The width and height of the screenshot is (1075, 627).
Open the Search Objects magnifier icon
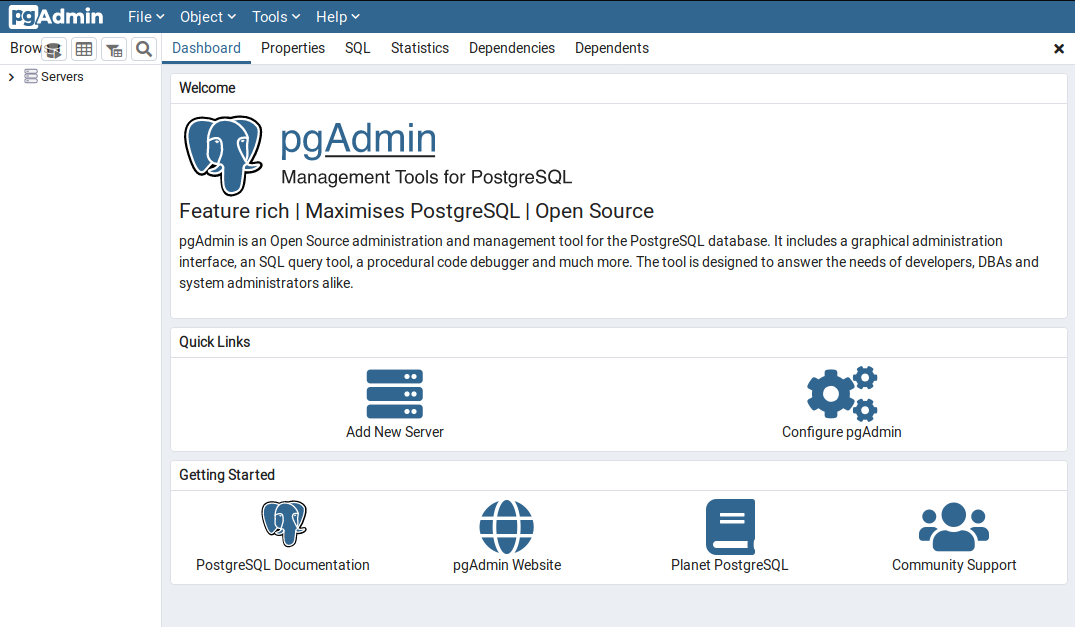(144, 49)
